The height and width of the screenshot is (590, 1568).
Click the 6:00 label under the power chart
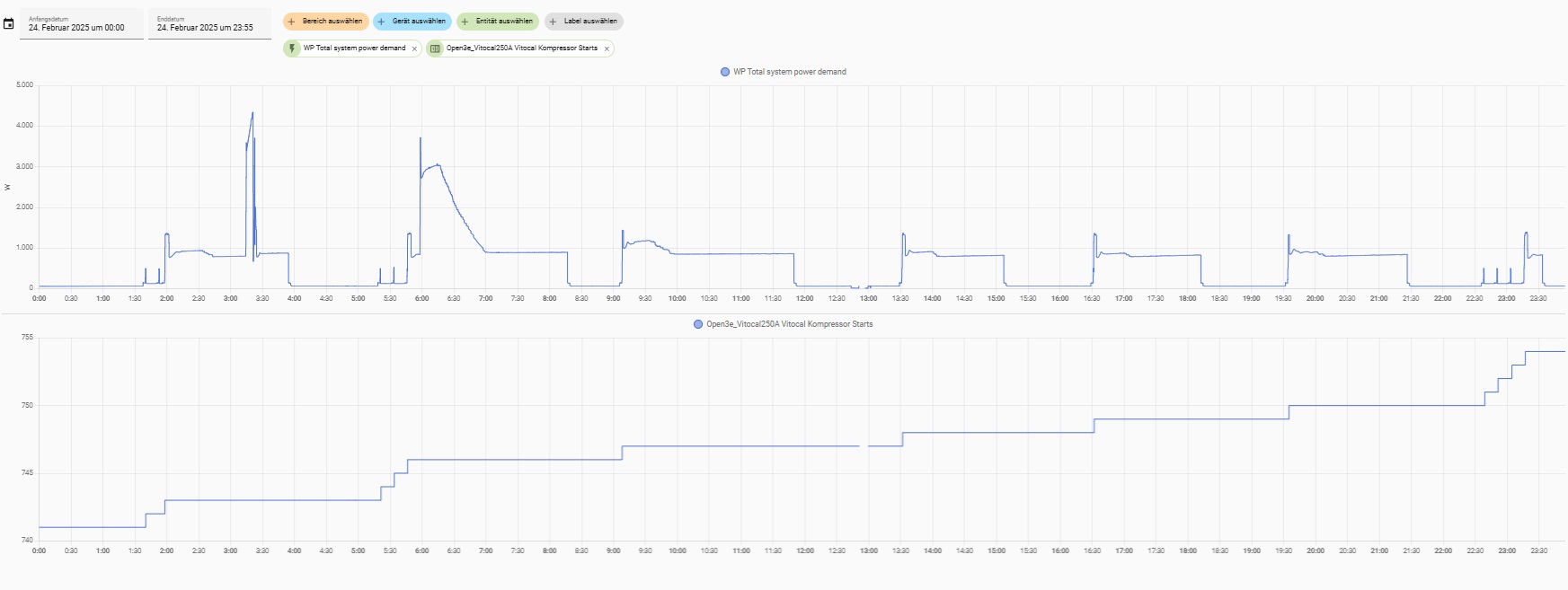tap(421, 298)
